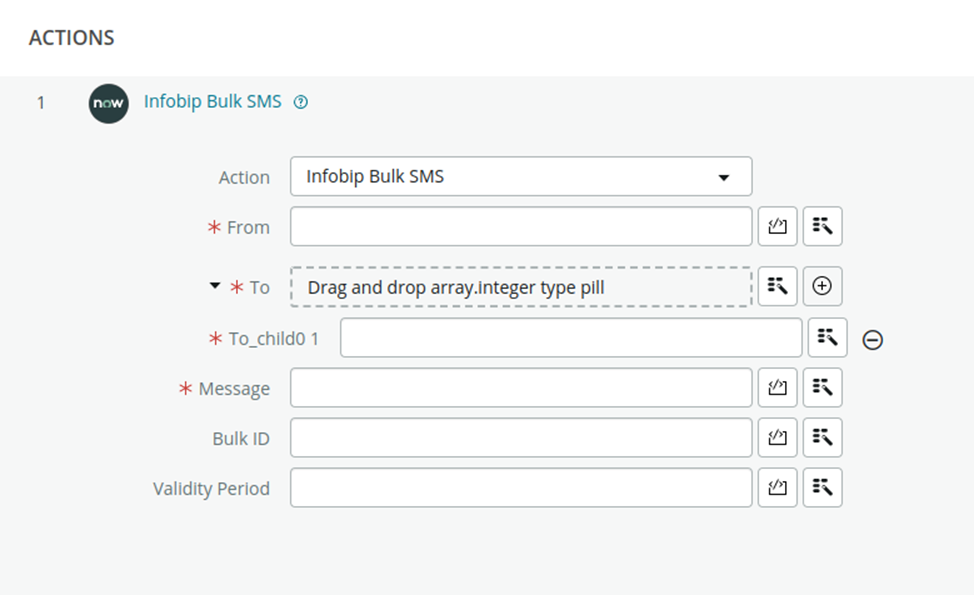Open the data pill picker for Validity Period
Image resolution: width=974 pixels, height=595 pixels.
tap(822, 487)
